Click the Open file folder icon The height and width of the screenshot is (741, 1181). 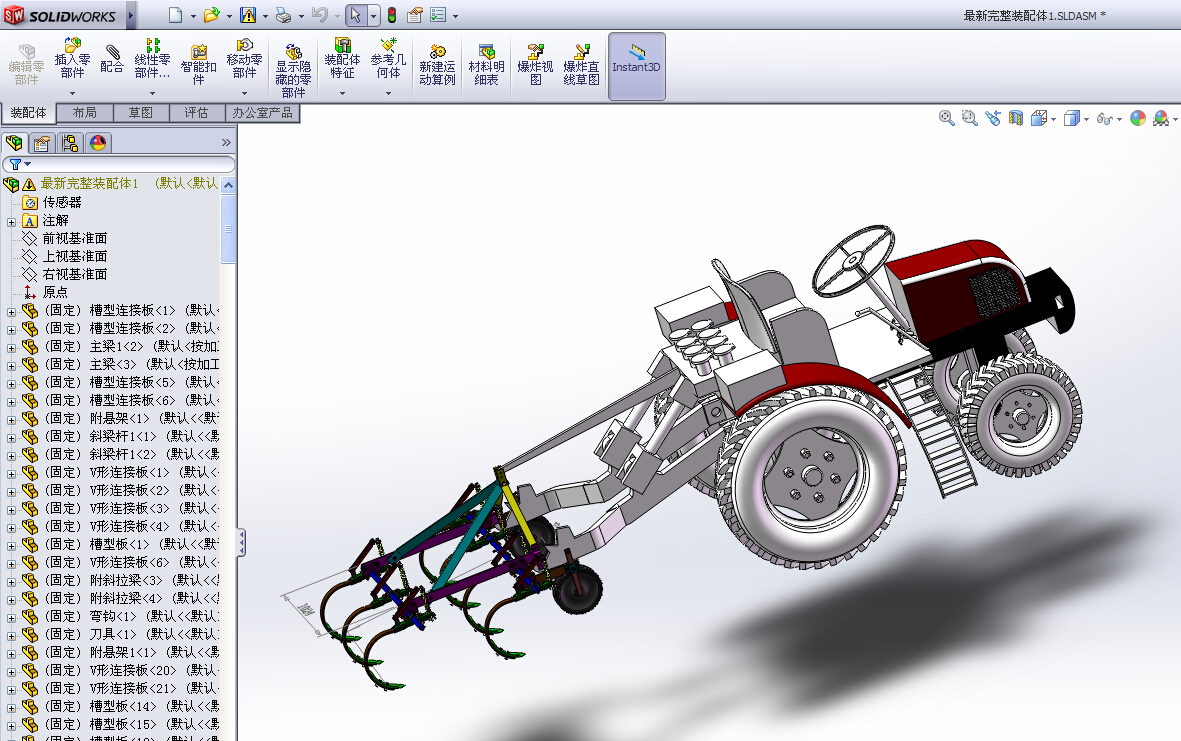click(212, 15)
